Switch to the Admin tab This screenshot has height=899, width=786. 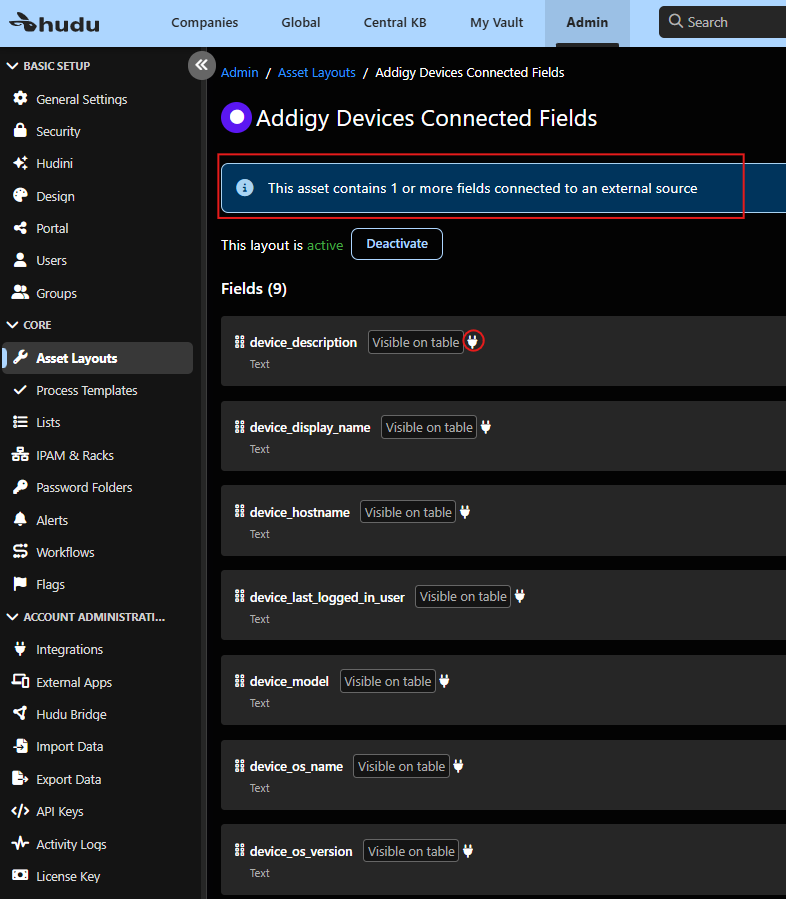coord(587,21)
